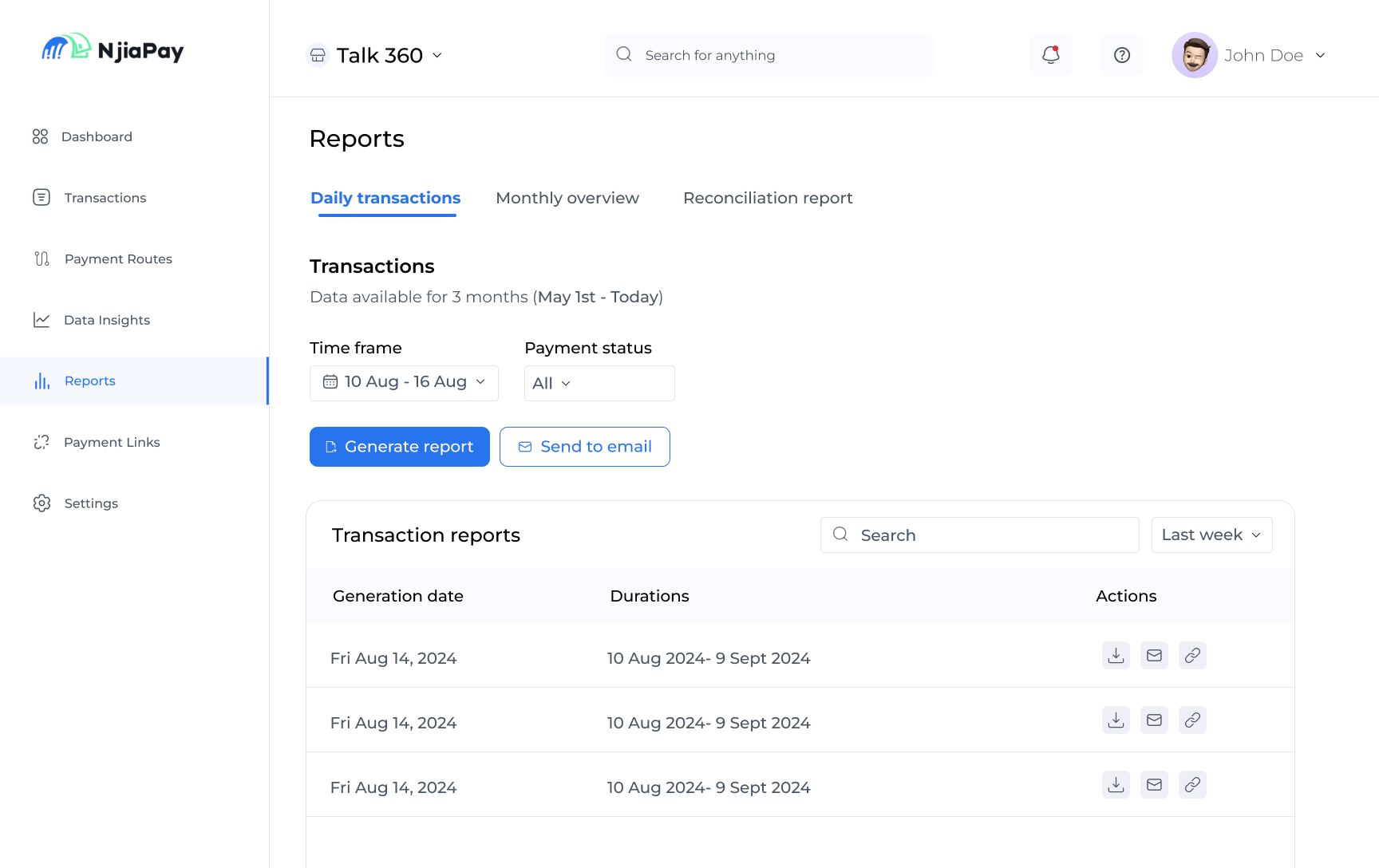Image resolution: width=1379 pixels, height=868 pixels.
Task: Click the Actions column header
Action: (x=1126, y=596)
